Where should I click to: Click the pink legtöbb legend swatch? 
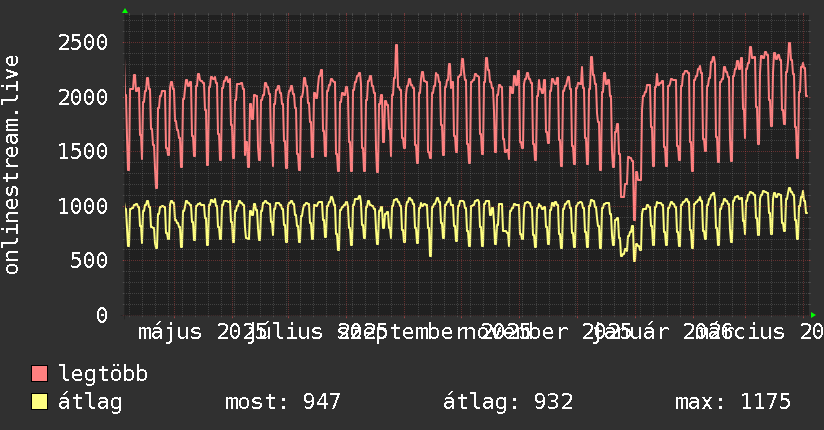39,374
